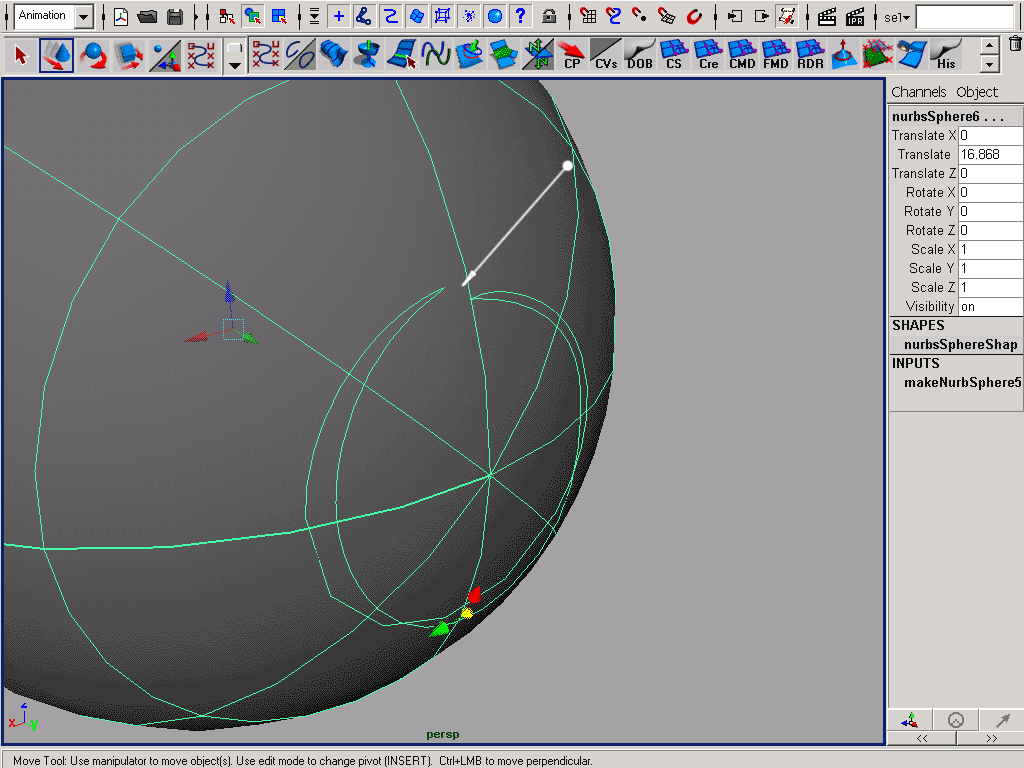Click the IPR render icon
1024x768 pixels.
[855, 16]
